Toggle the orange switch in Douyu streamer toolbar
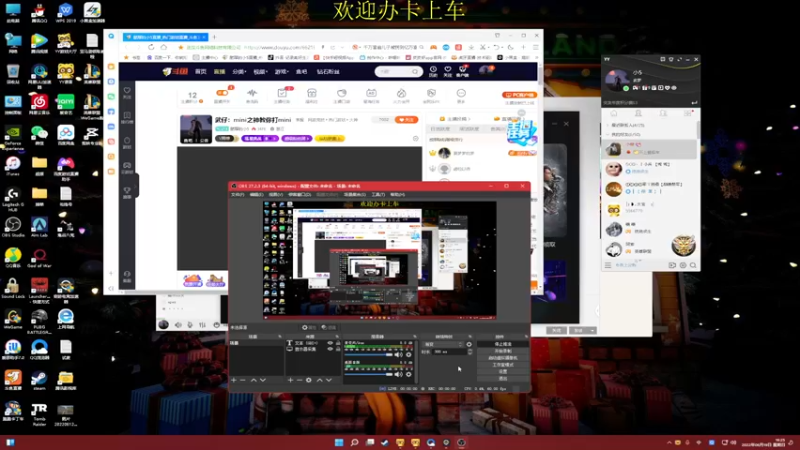The height and width of the screenshot is (450, 800). coord(222,93)
